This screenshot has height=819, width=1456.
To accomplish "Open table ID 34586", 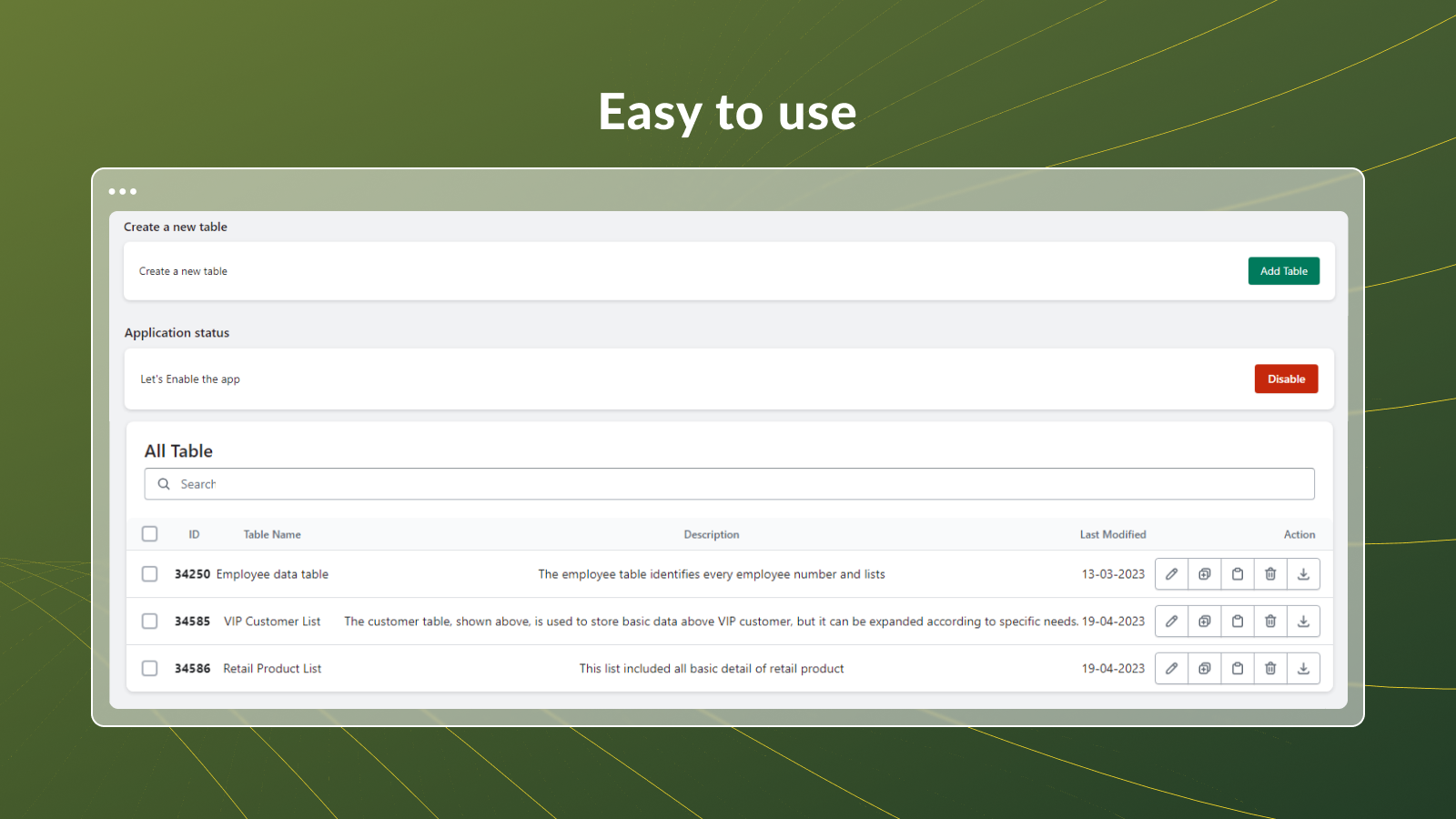I will [x=192, y=669].
